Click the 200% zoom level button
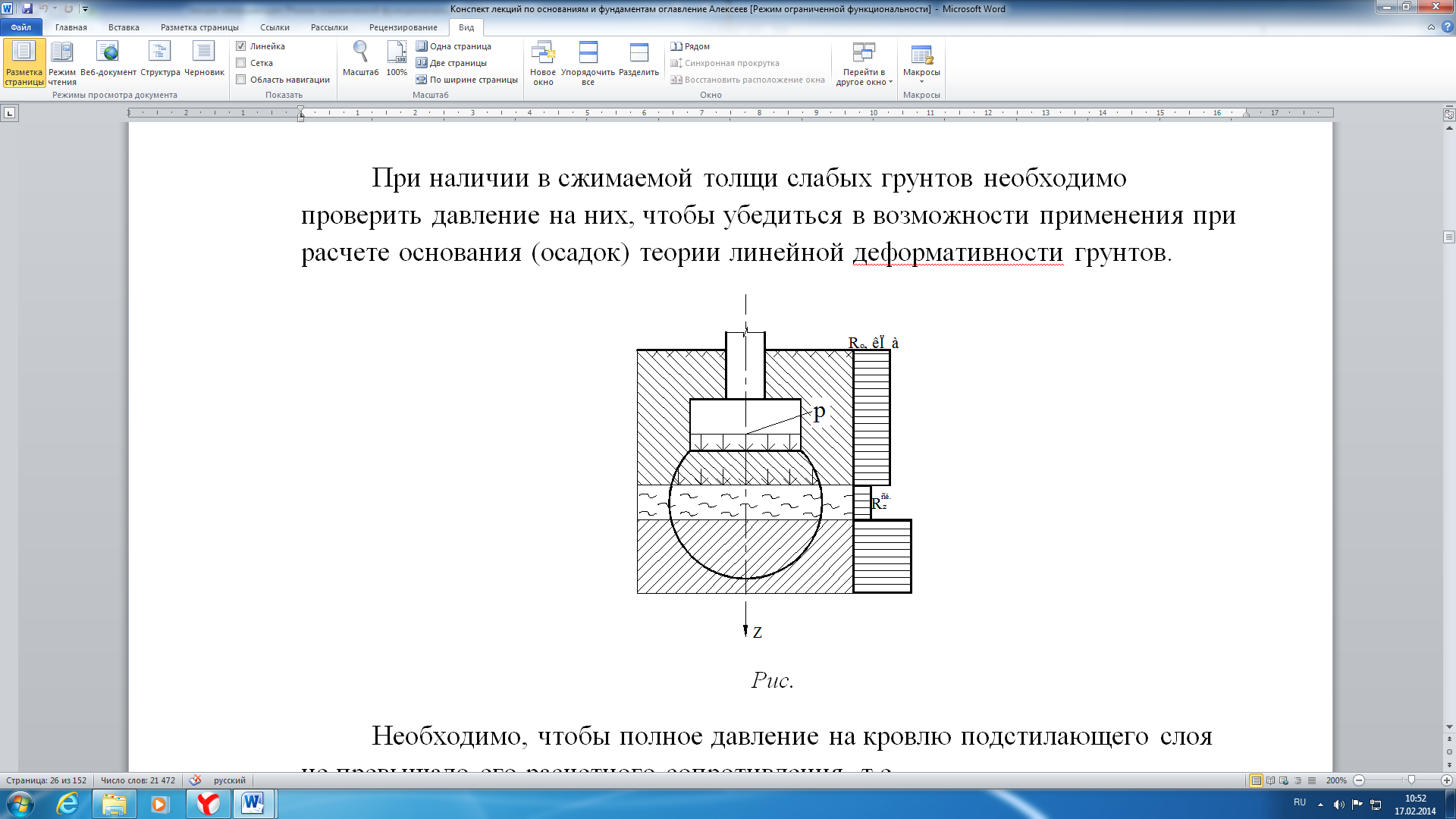The height and width of the screenshot is (819, 1456). 1336,780
